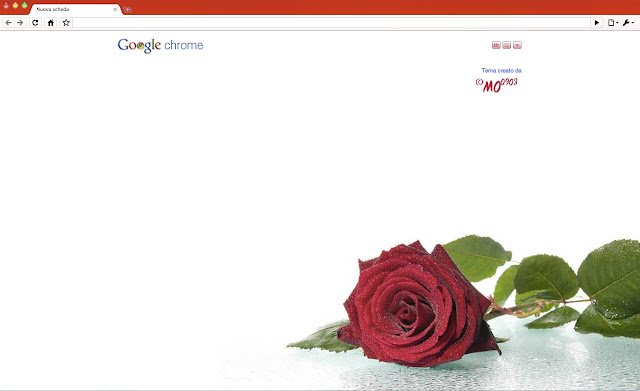Image resolution: width=640 pixels, height=391 pixels.
Task: Go forward with the right arrow button
Action: (x=20, y=23)
